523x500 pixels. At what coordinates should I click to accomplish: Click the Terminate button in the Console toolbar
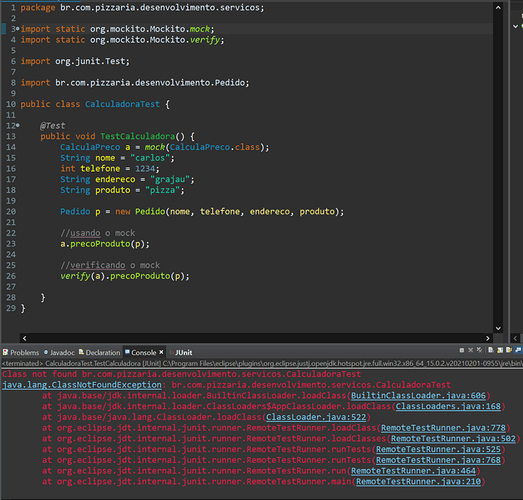tap(462, 350)
